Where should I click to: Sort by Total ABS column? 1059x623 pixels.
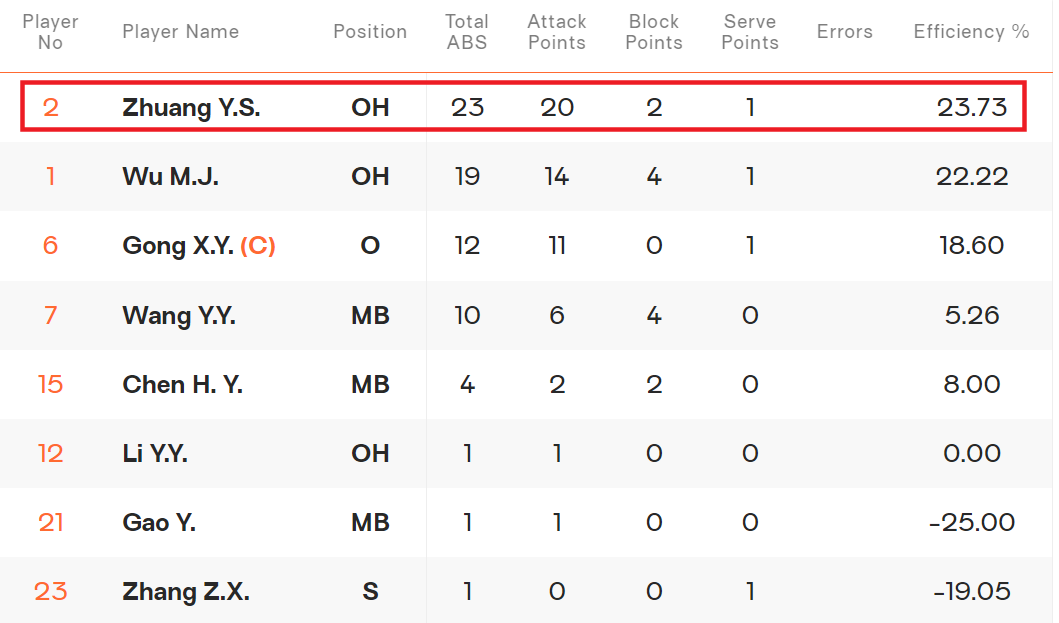tap(467, 32)
